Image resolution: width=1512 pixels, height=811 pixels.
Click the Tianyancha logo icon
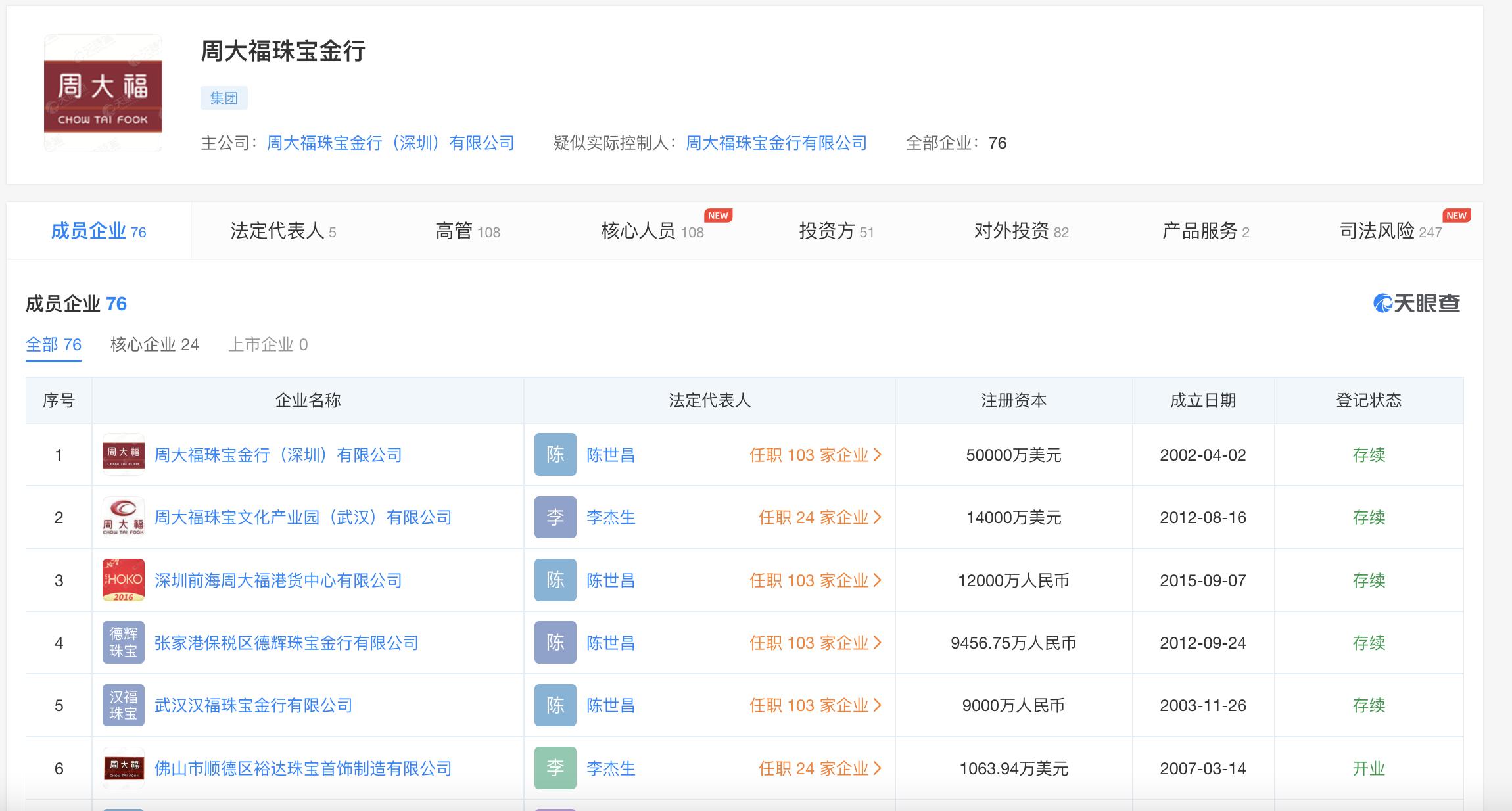pyautogui.click(x=1382, y=303)
